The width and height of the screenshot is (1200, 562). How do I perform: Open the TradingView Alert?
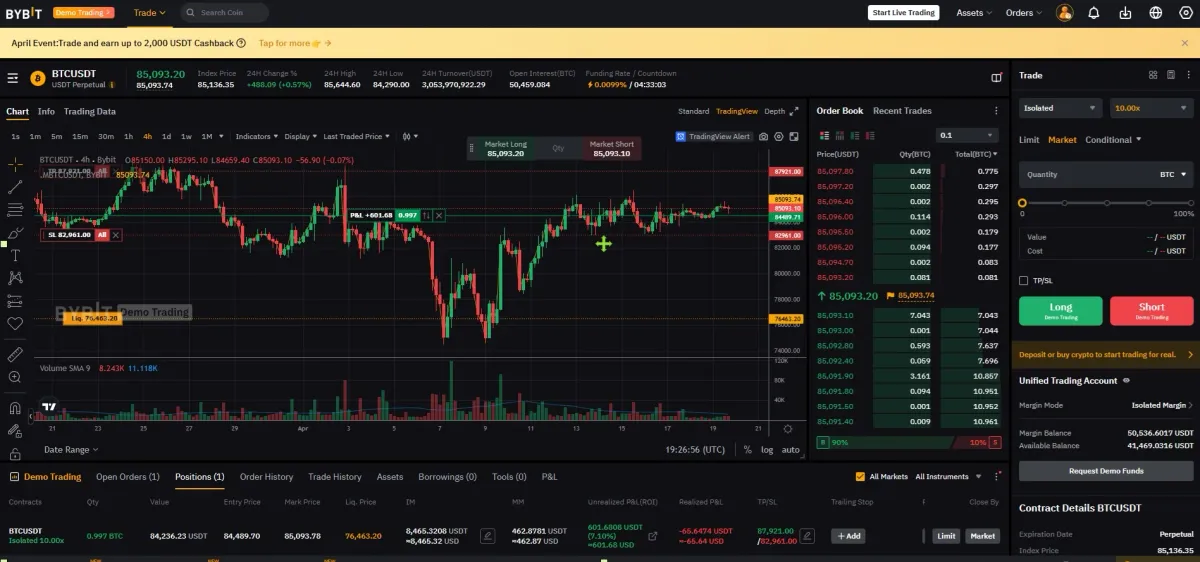coord(713,136)
